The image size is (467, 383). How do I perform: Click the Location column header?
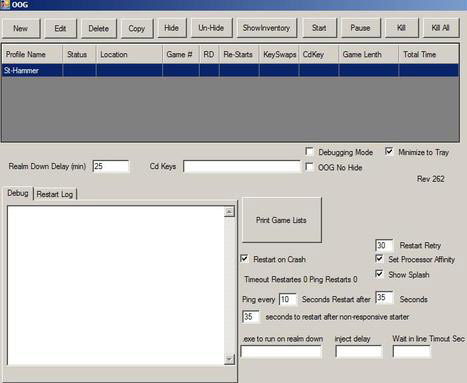(129, 54)
